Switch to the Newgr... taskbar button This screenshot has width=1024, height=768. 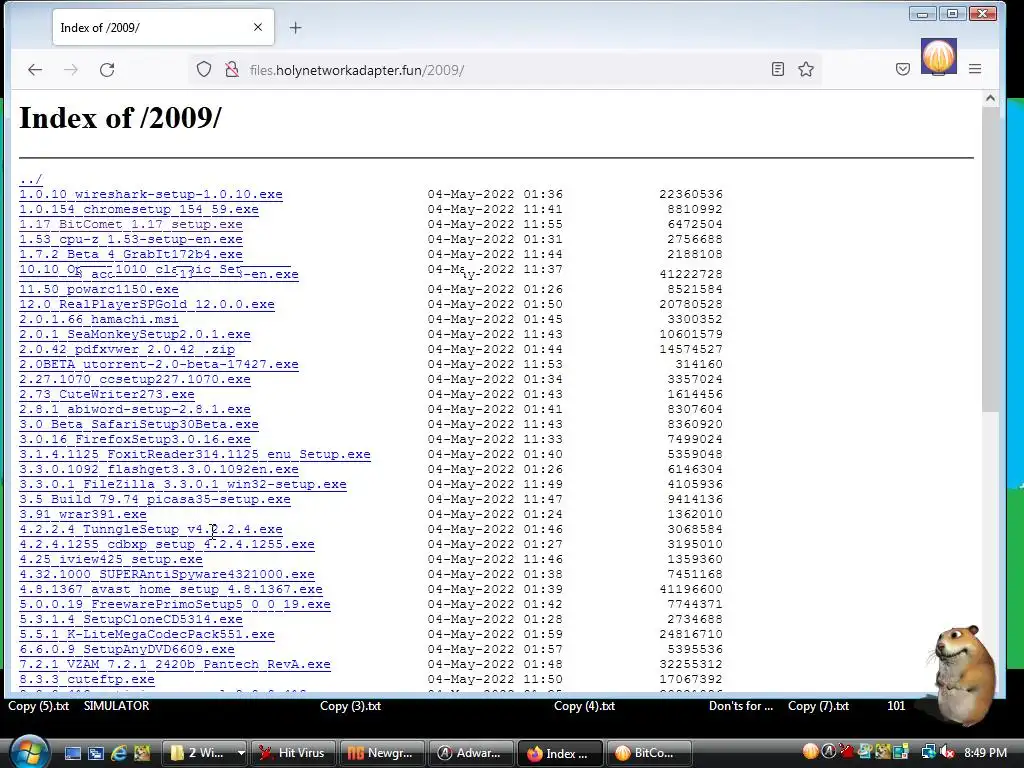(382, 753)
